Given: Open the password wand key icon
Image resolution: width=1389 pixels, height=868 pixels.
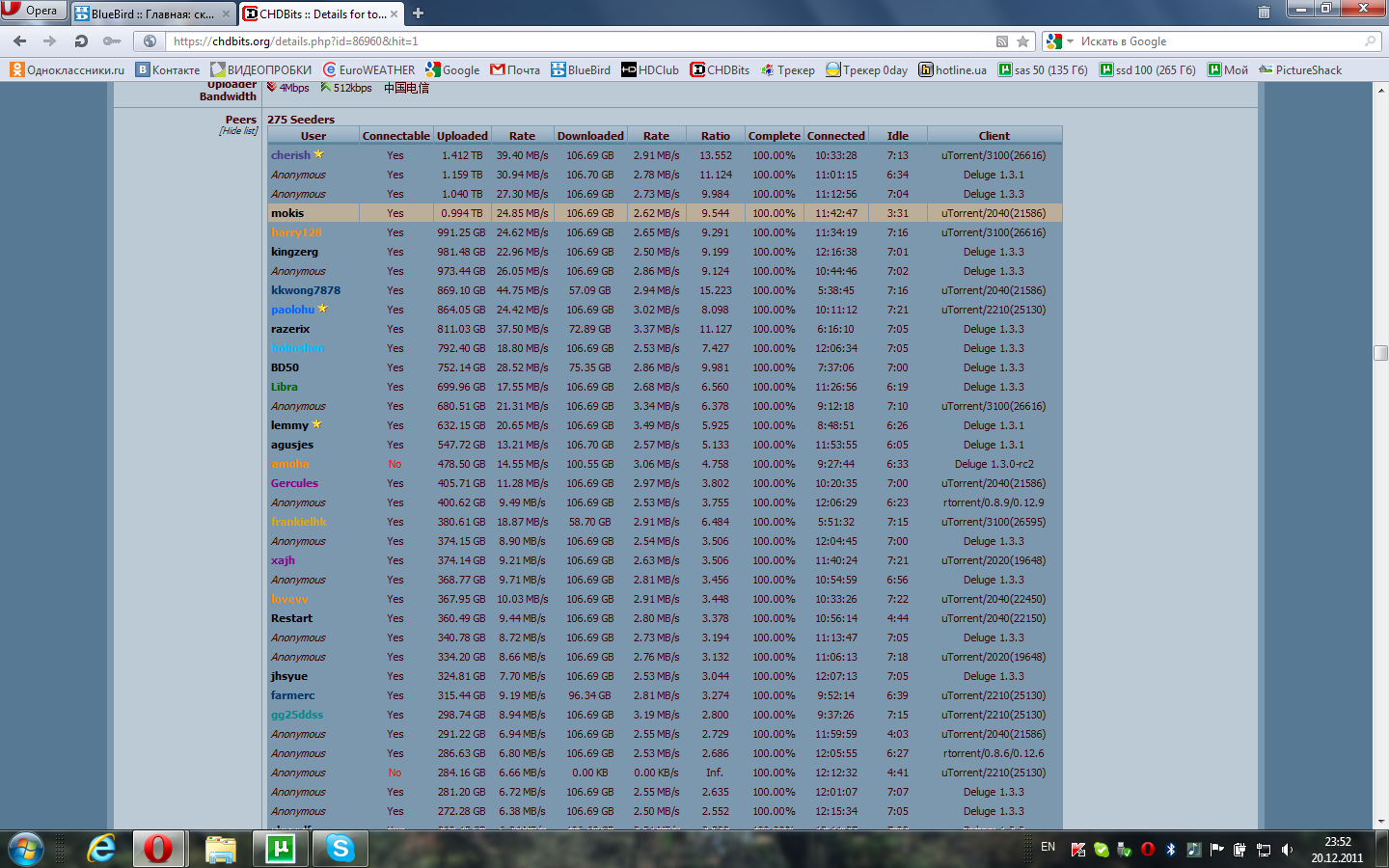Looking at the screenshot, I should tap(112, 41).
